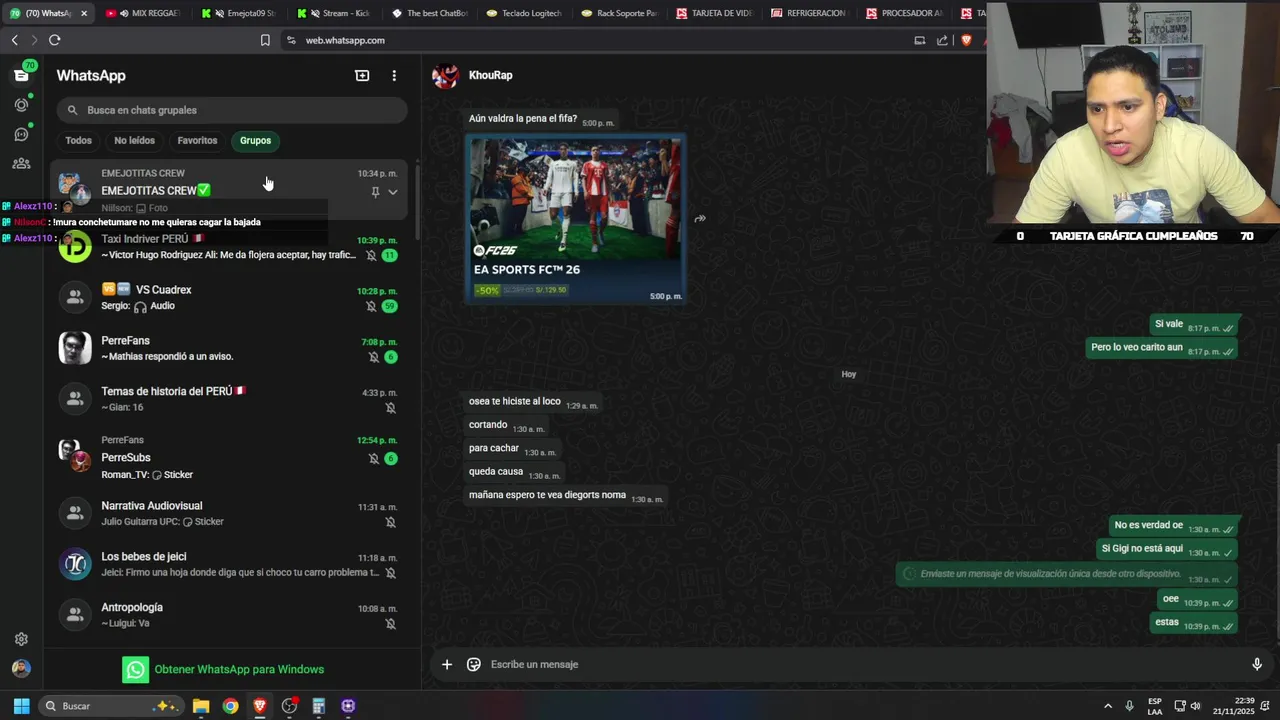Open the WhatsApp three-dot menu
The height and width of the screenshot is (720, 1280).
pos(394,75)
